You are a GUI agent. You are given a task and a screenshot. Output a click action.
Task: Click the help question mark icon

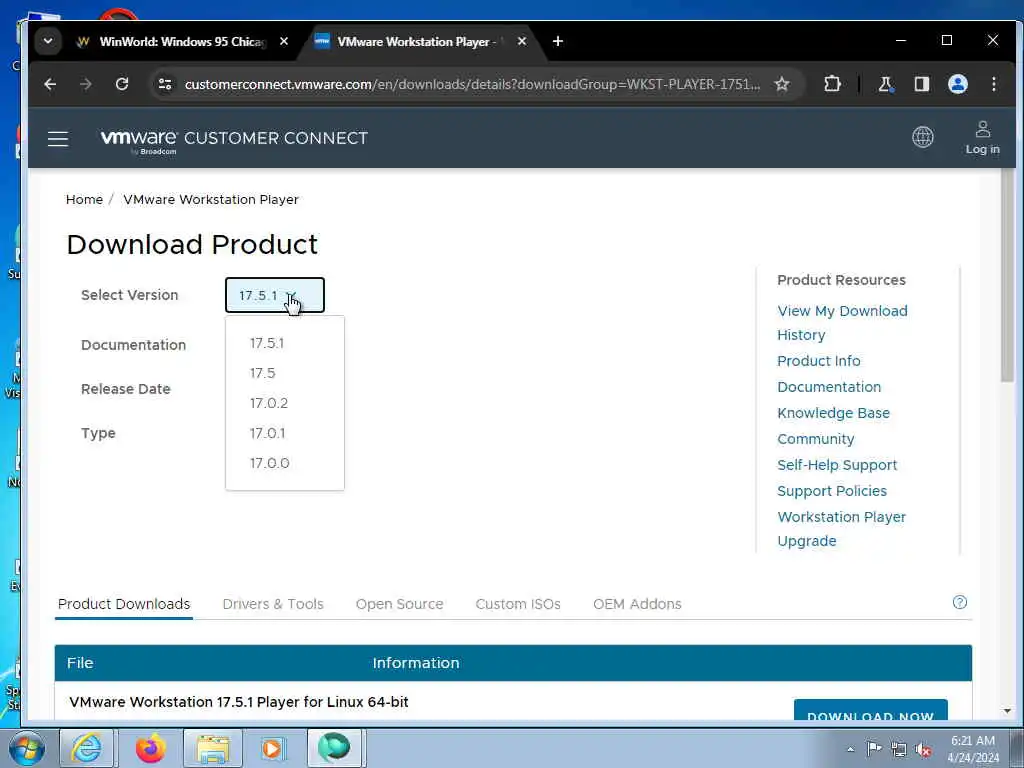[x=959, y=602]
